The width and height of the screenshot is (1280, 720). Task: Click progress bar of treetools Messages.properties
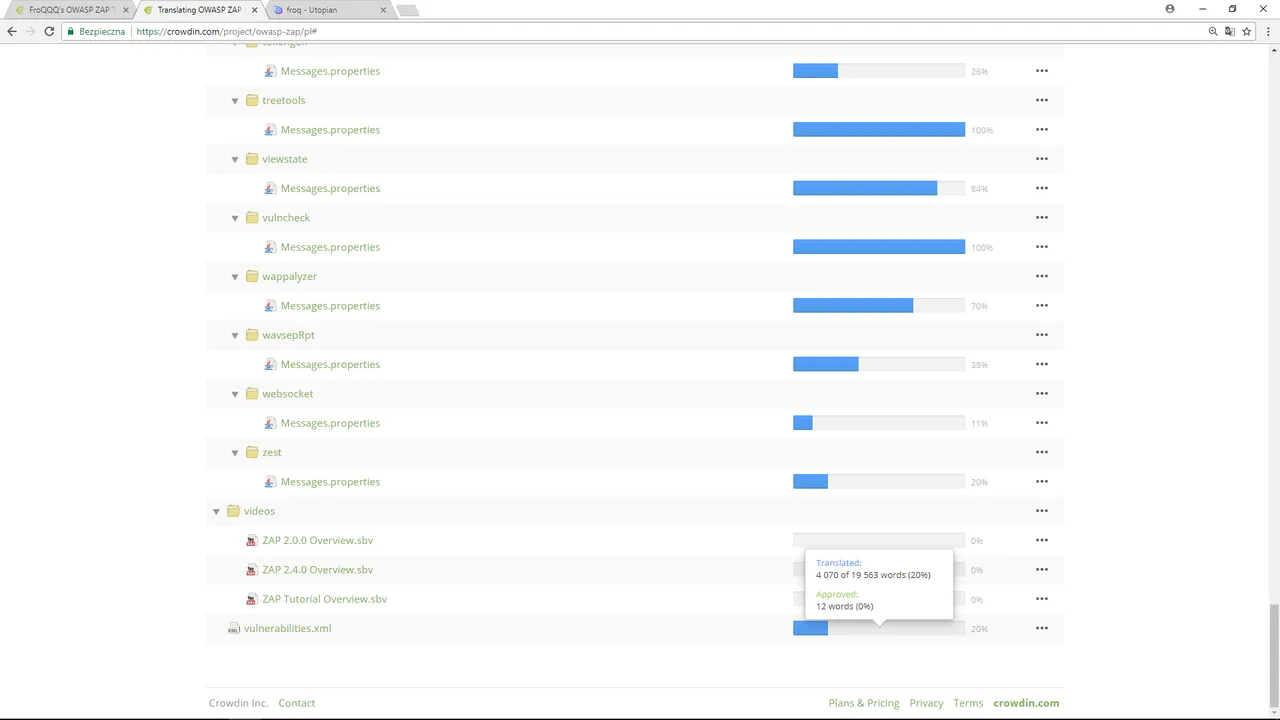879,130
